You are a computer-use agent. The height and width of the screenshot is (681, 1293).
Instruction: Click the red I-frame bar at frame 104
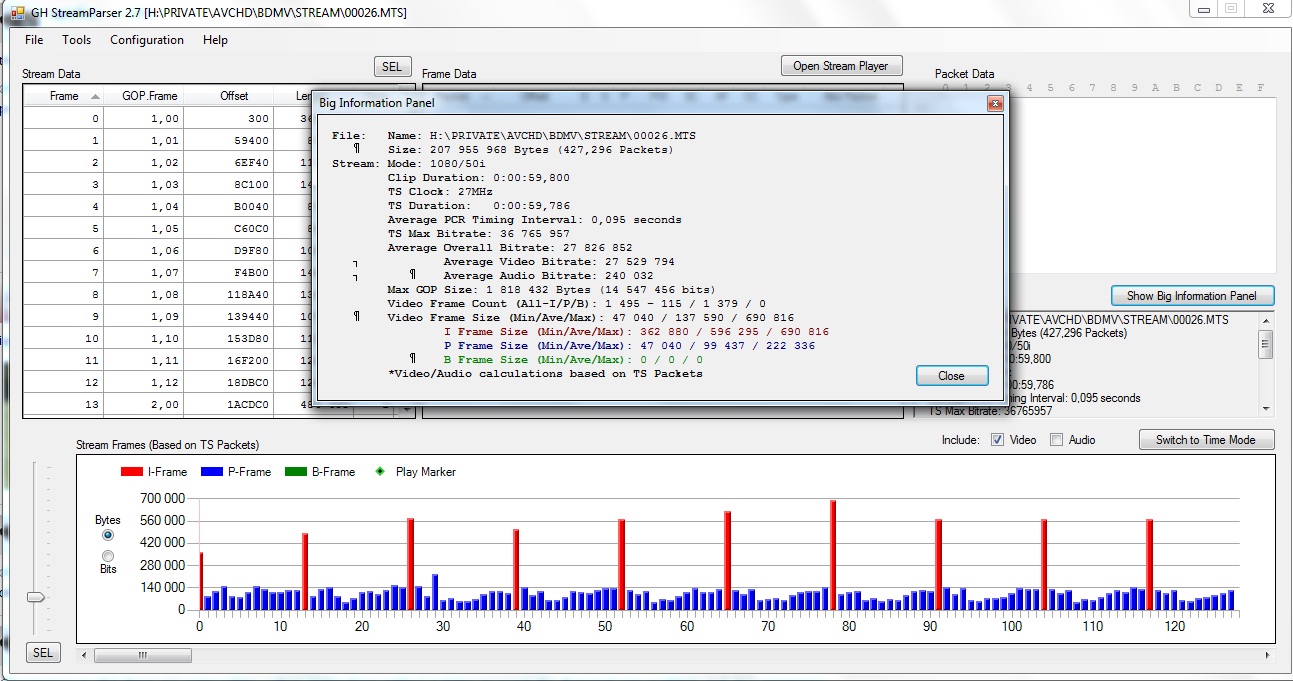1044,565
